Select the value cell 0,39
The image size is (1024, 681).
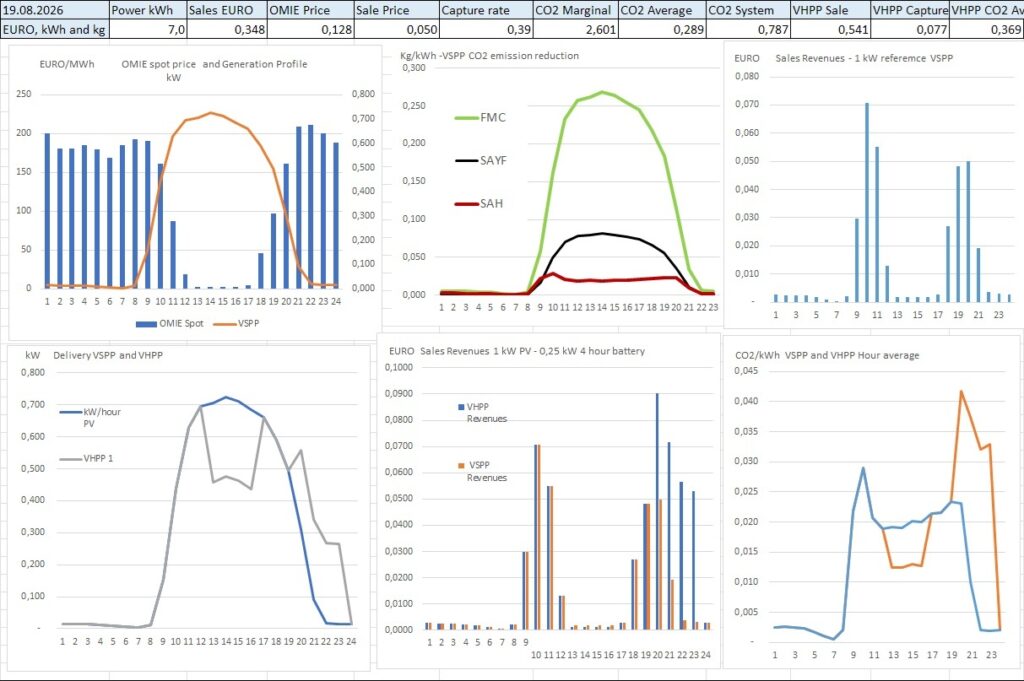(487, 29)
